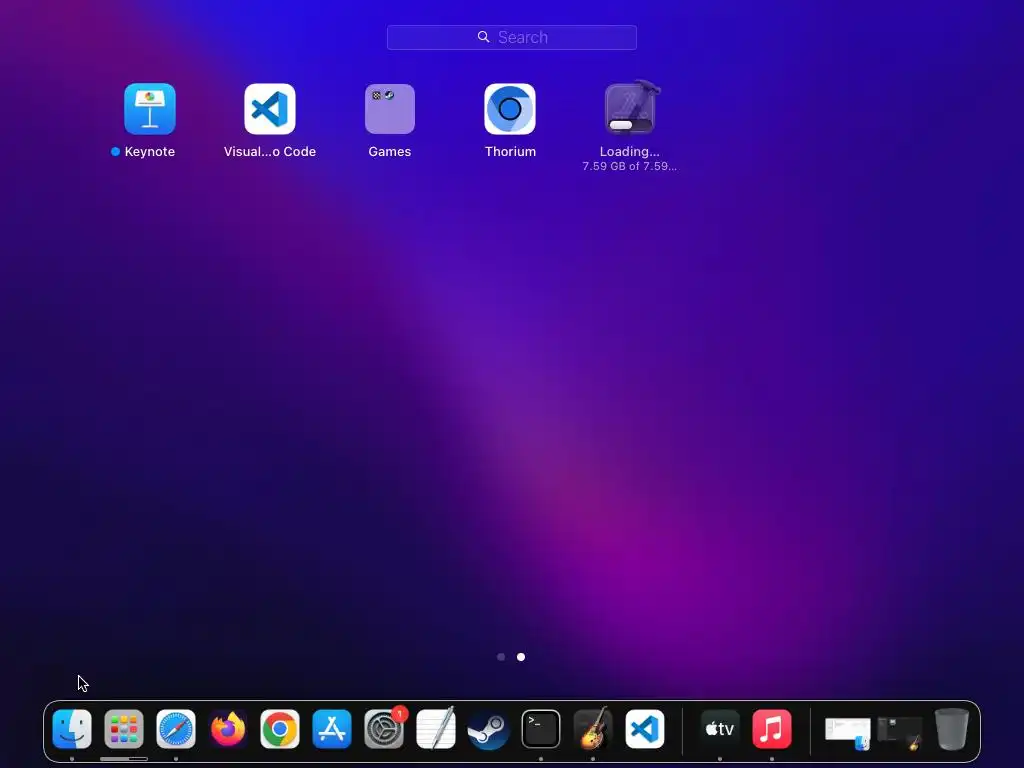
Task: Click the Loading progress bar on Xcode
Action: [x=630, y=125]
